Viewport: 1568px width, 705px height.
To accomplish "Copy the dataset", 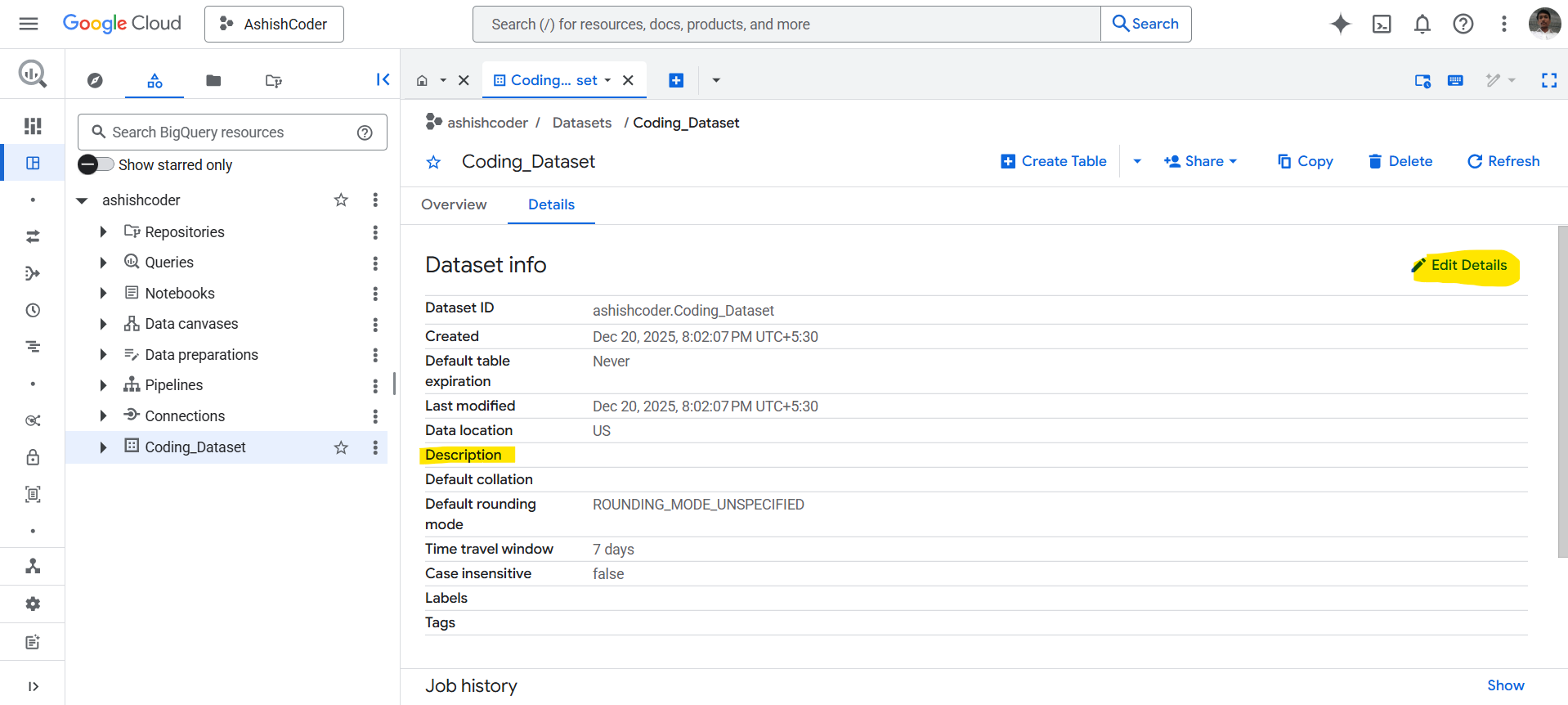I will pyautogui.click(x=1306, y=161).
